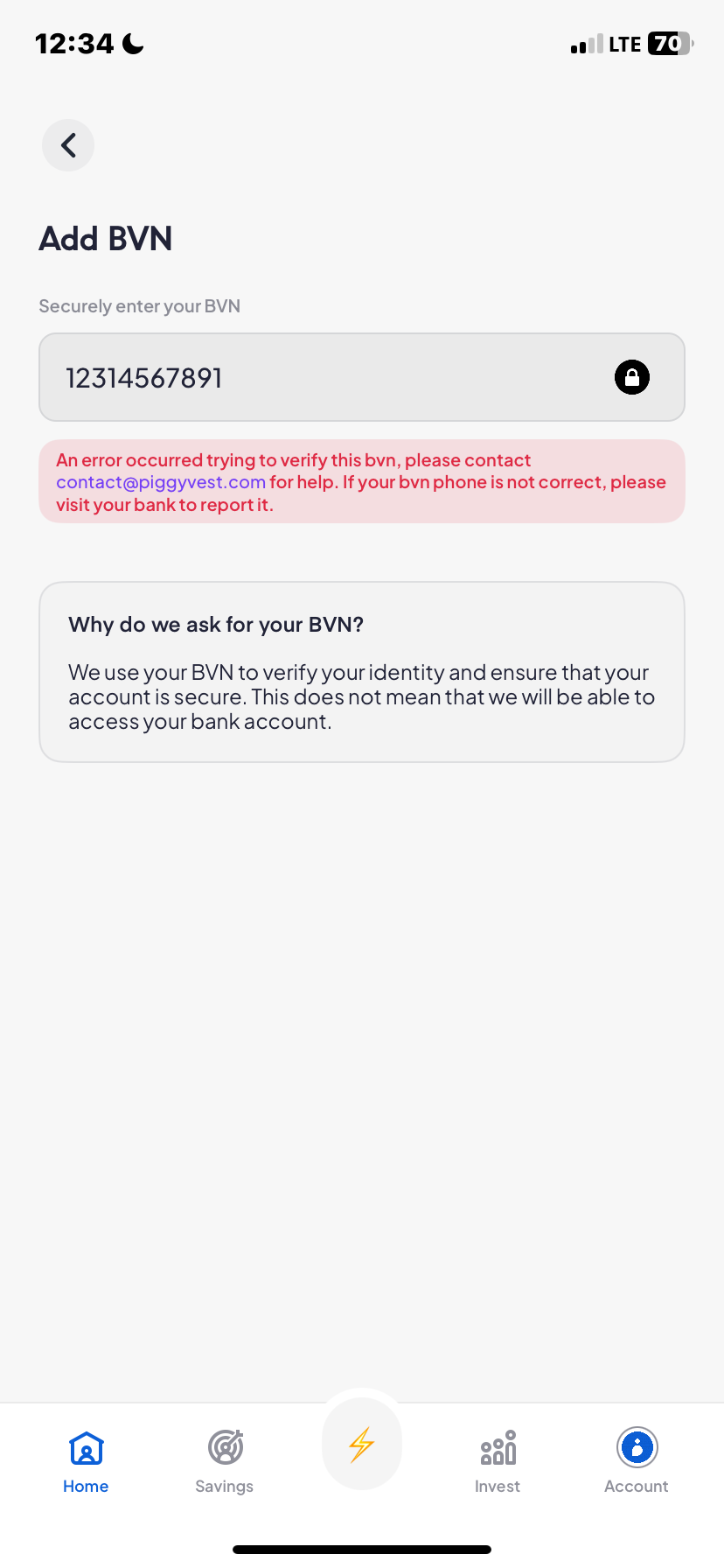
Task: Tap the back chevron button
Action: coord(68,145)
